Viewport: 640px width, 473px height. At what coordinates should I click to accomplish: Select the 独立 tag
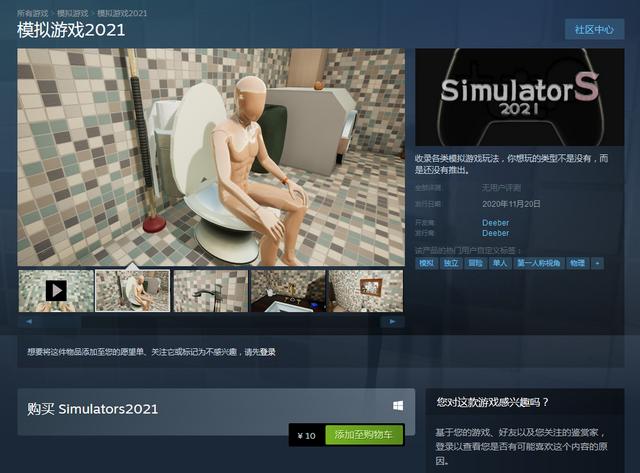pos(451,264)
